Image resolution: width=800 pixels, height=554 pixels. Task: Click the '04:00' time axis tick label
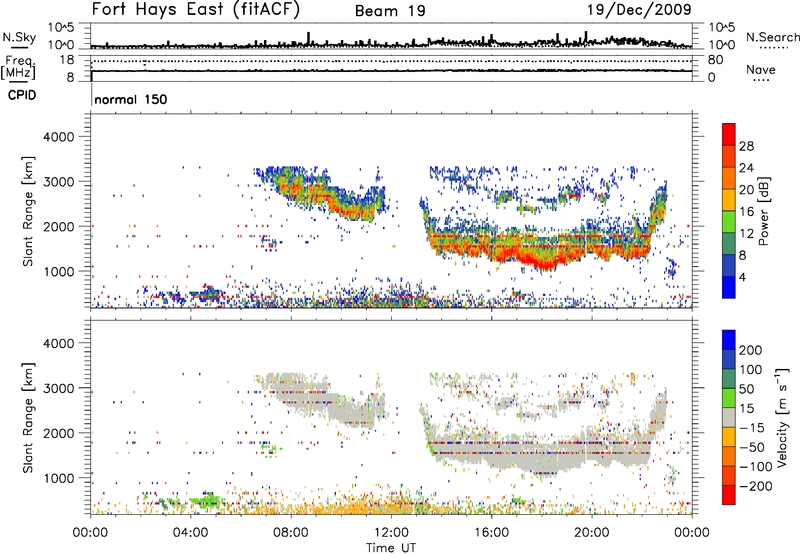[x=191, y=533]
